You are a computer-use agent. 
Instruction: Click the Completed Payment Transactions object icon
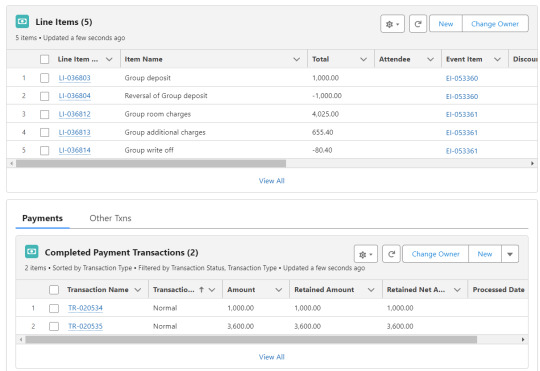32,251
